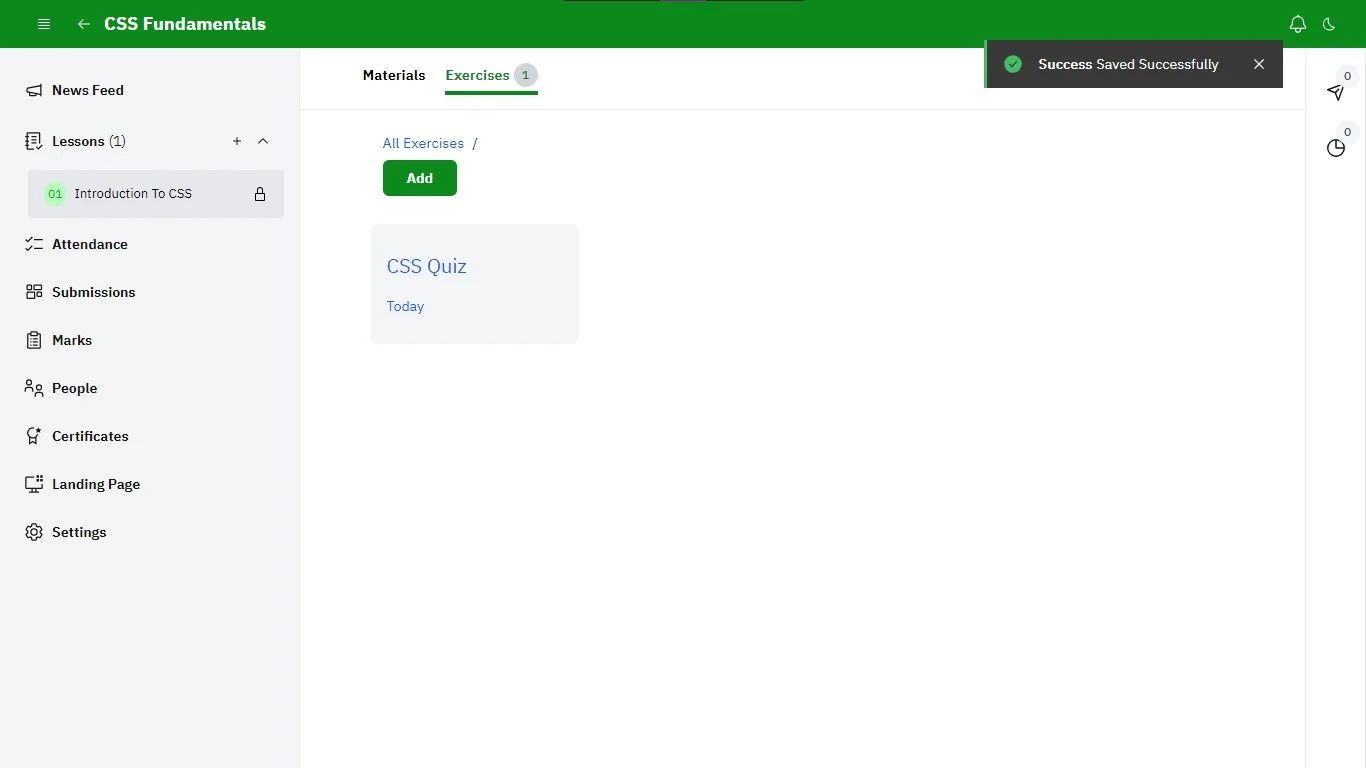Open the paper plane messages icon
The image size is (1366, 768).
[x=1336, y=92]
